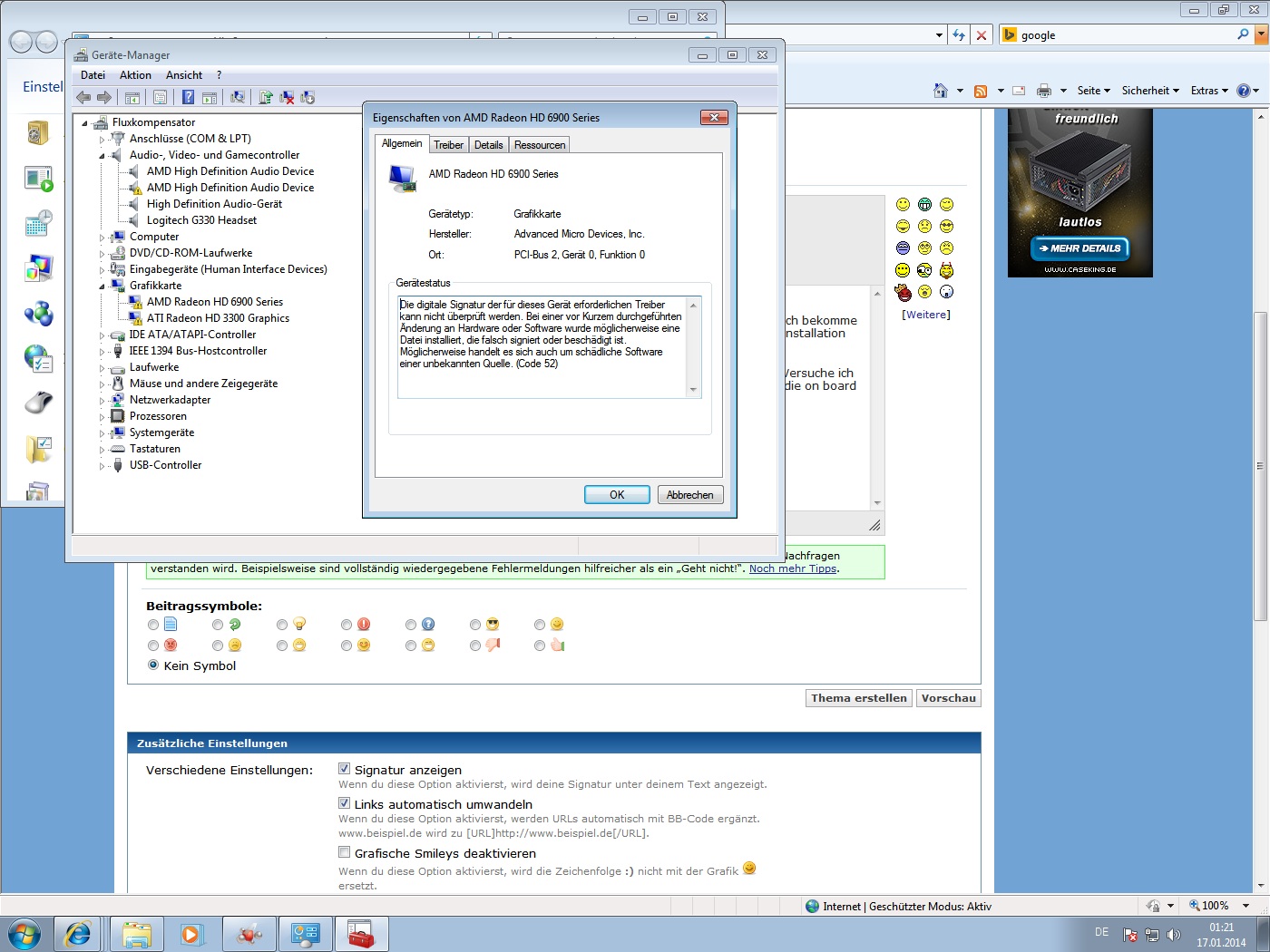Click the volume speaker icon in system tray

(1173, 935)
